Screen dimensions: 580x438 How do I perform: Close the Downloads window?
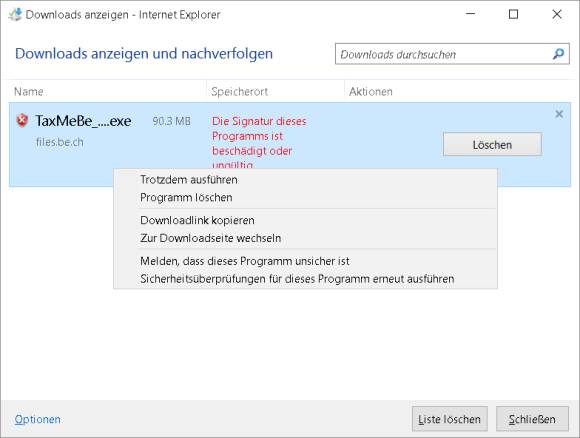tap(557, 14)
